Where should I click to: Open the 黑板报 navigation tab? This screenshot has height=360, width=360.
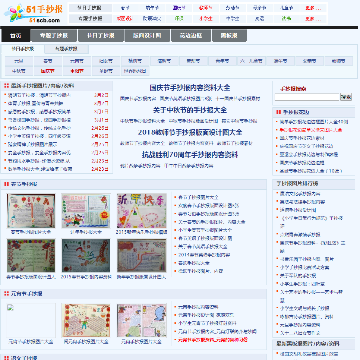[x=229, y=36]
